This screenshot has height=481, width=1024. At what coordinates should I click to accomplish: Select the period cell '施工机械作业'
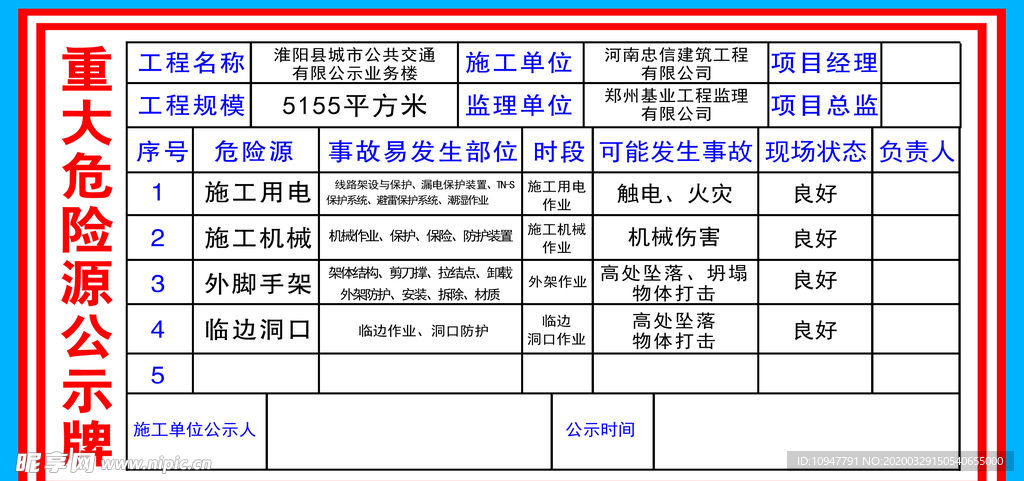coord(557,238)
